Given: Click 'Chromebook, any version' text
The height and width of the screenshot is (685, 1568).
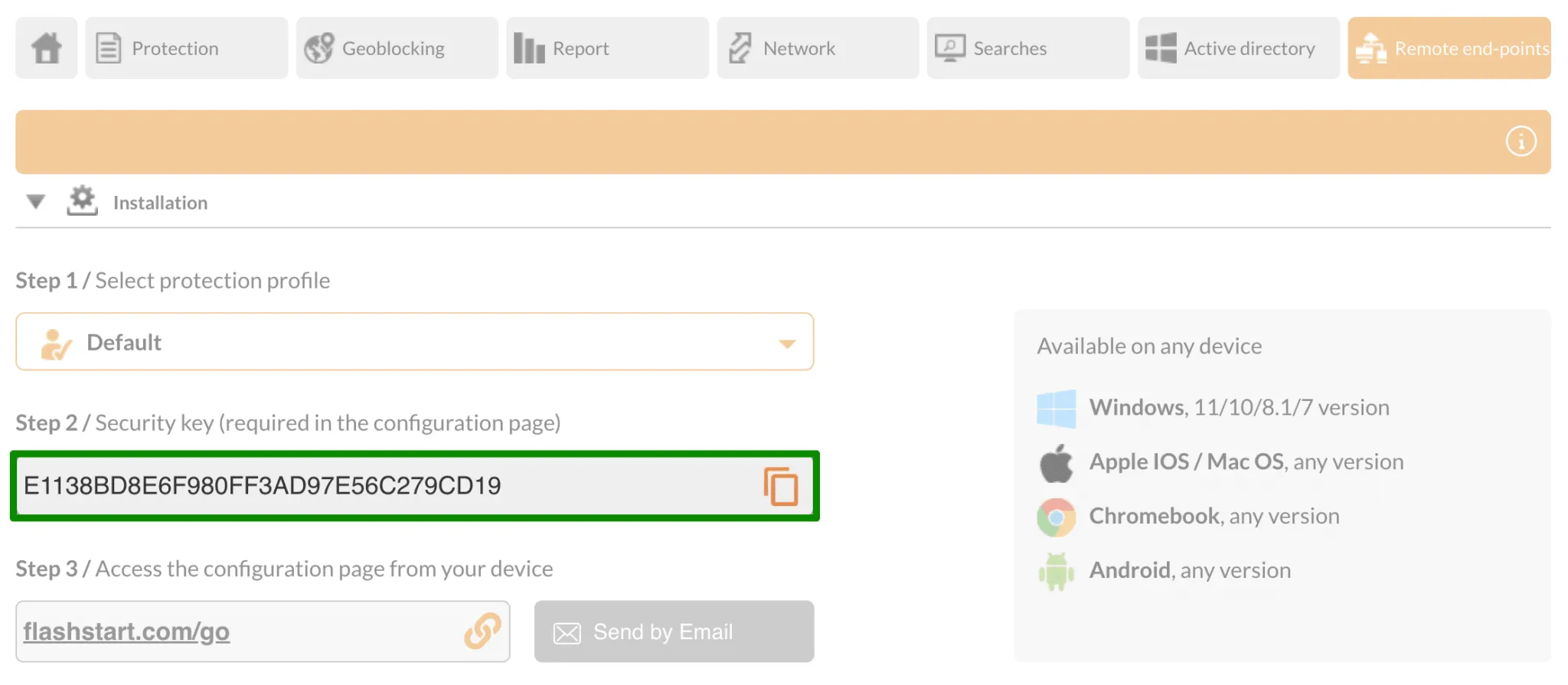Looking at the screenshot, I should (1214, 517).
